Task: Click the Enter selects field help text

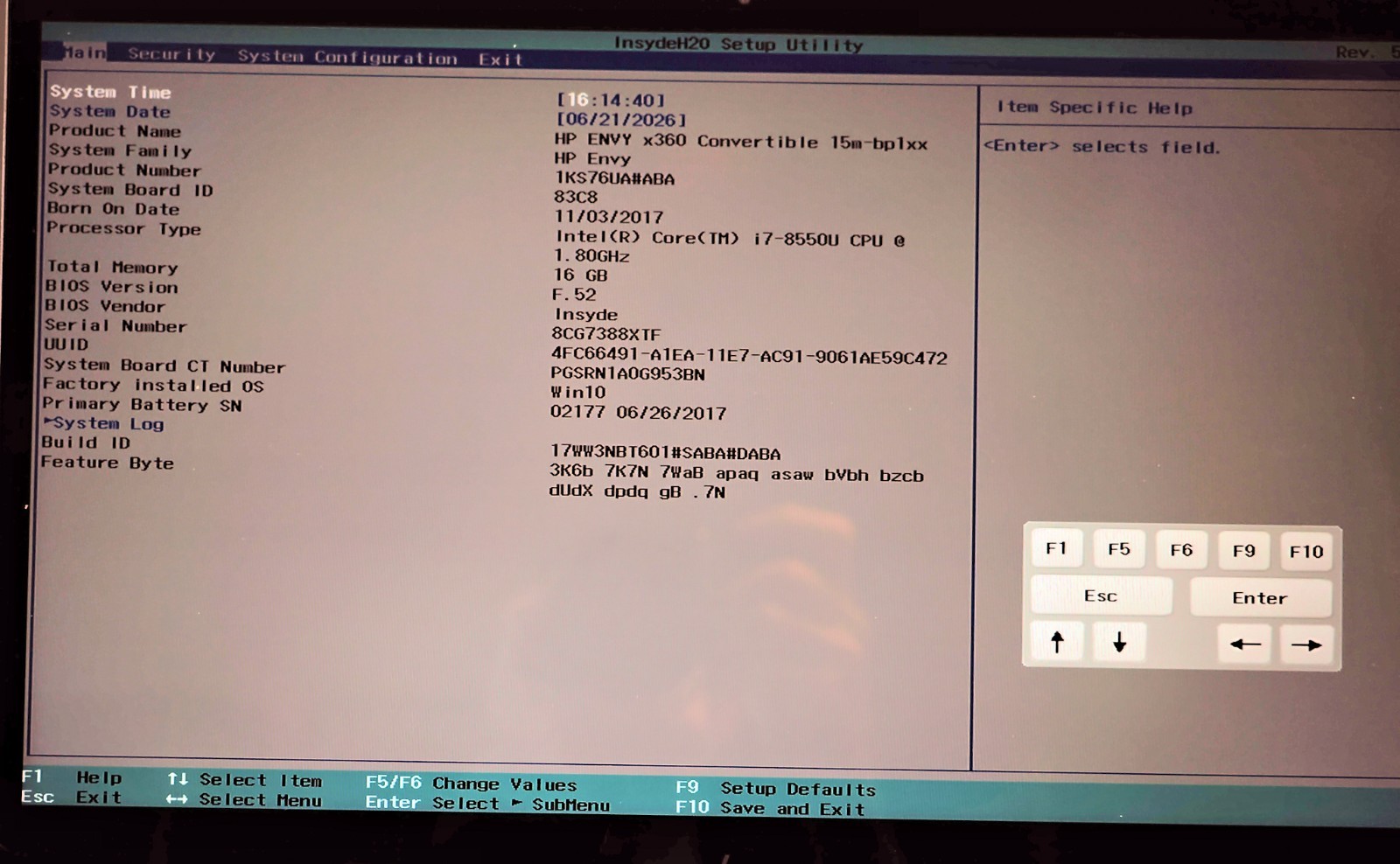Action: 1102,146
